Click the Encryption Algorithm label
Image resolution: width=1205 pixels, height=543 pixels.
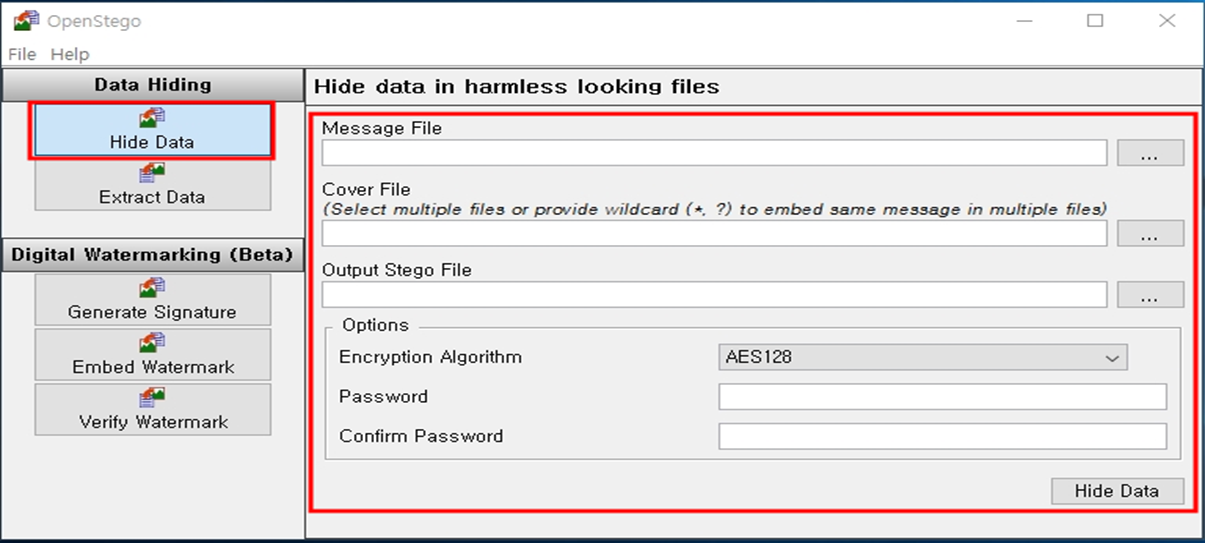[430, 357]
